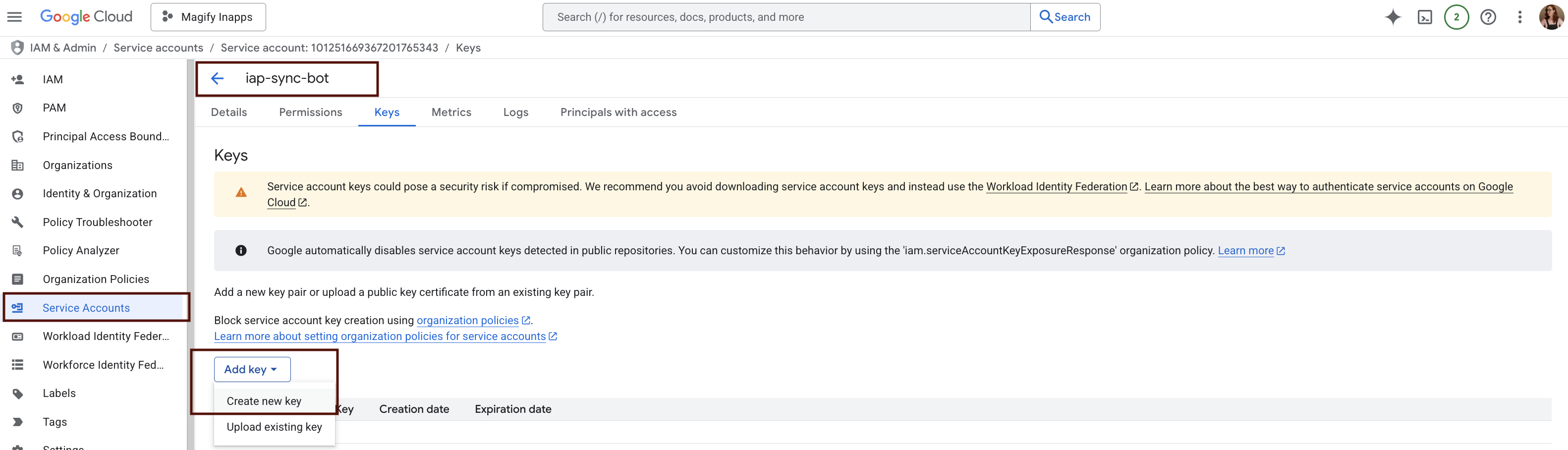
Task: Open the Gemini AI sparkle icon
Action: pos(1392,16)
